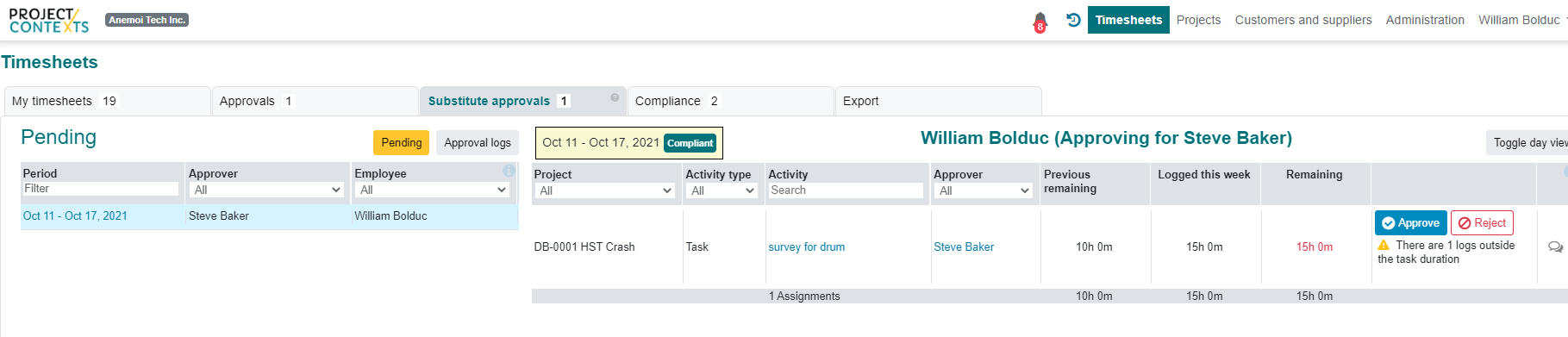Screen dimensions: 1568x337
Task: Open the Approver filter dropdown in the detail table
Action: (x=984, y=190)
